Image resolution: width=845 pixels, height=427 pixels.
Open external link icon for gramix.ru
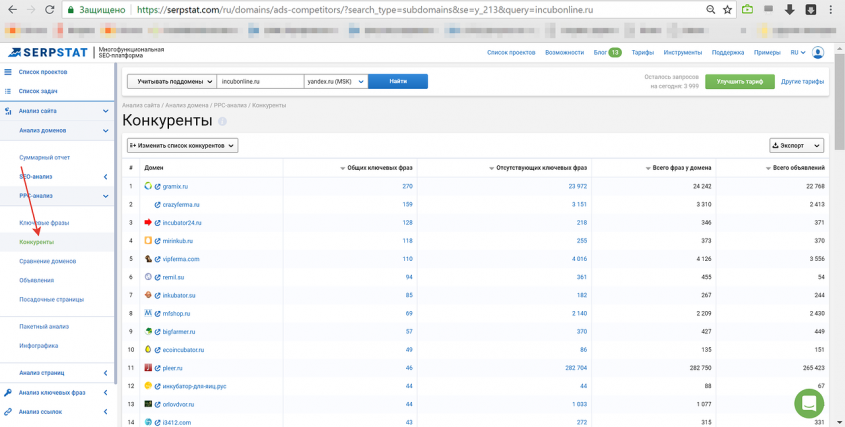(x=158, y=187)
